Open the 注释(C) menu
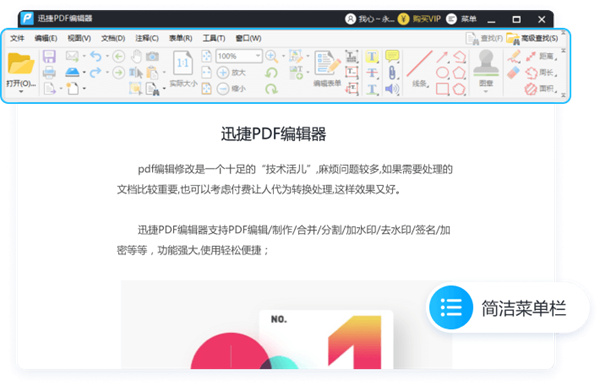The width and height of the screenshot is (600, 386). [147, 38]
